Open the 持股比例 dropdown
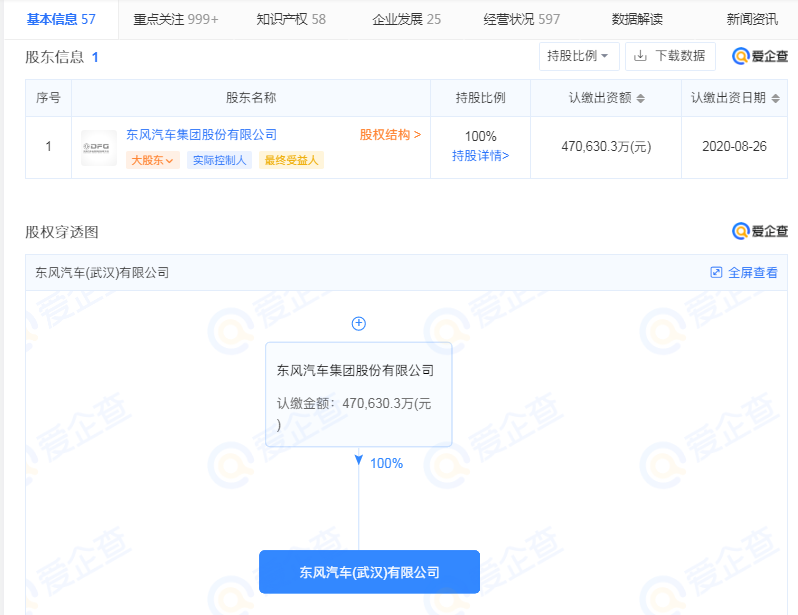Image resolution: width=798 pixels, height=615 pixels. (x=579, y=56)
